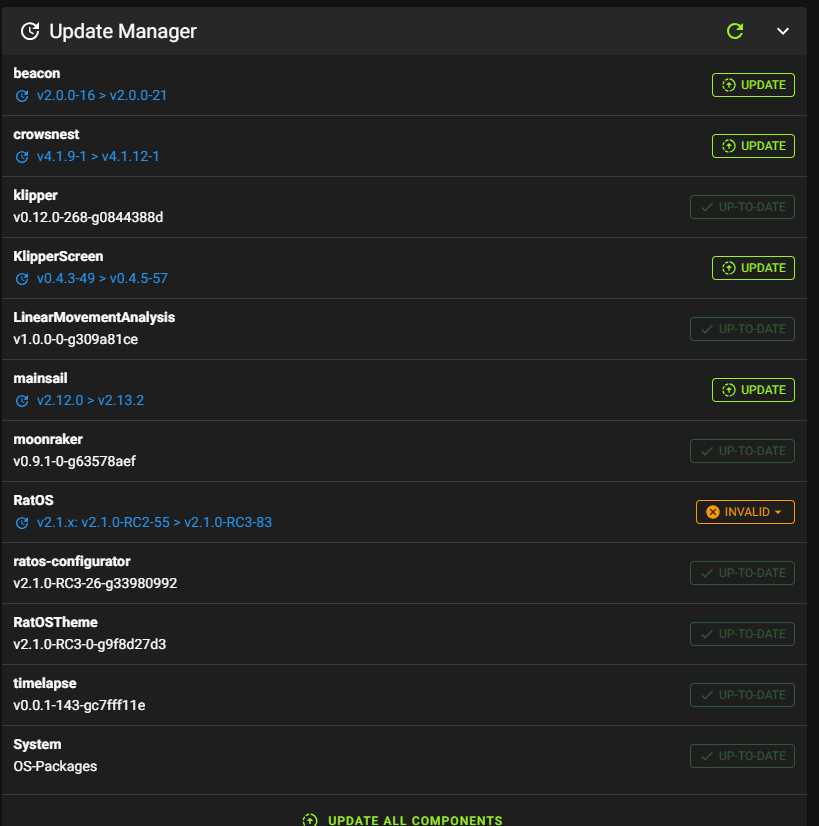The width and height of the screenshot is (819, 826).
Task: Open crowsnest version changelog icon
Action: 22,157
